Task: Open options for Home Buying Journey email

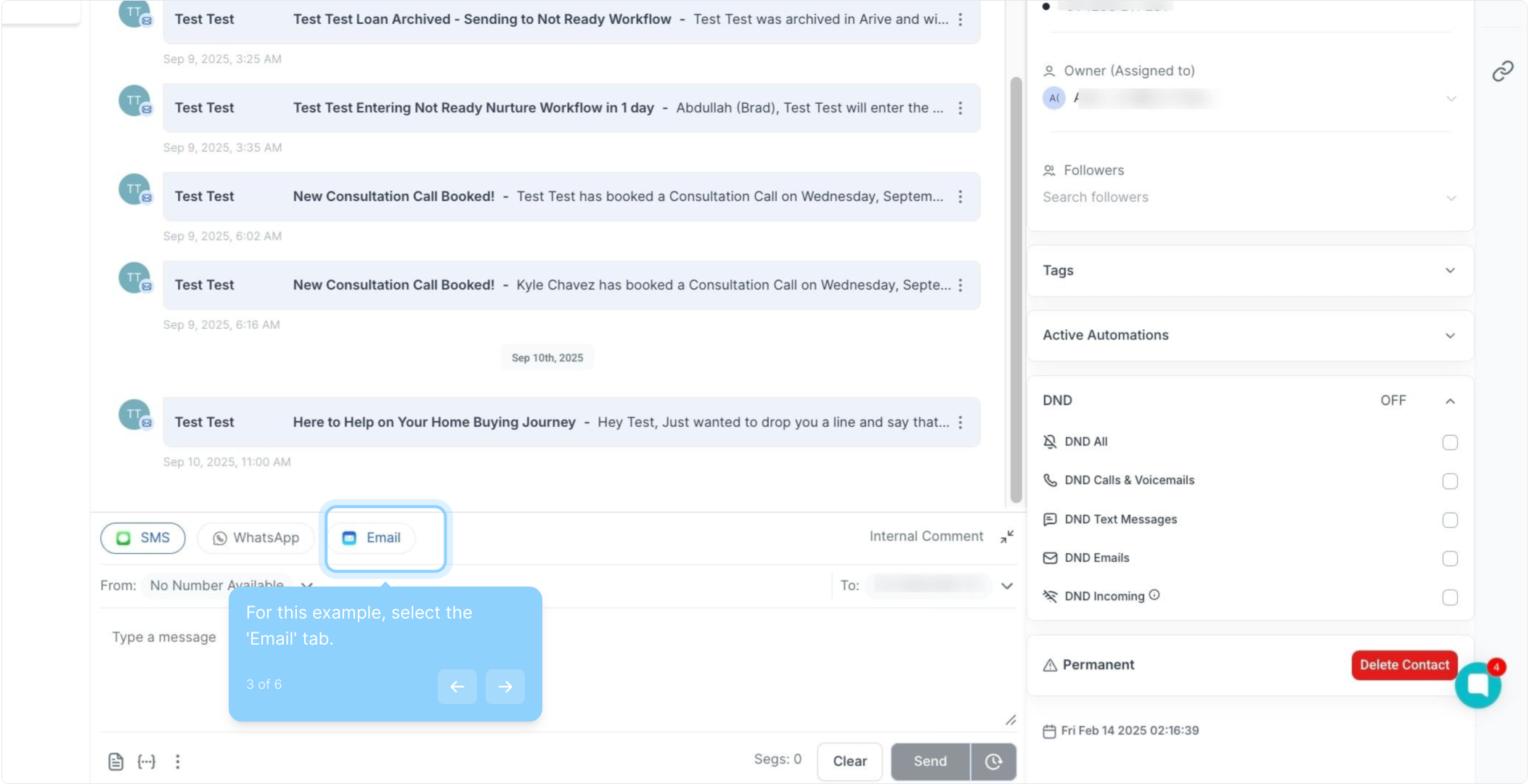Action: [x=961, y=422]
